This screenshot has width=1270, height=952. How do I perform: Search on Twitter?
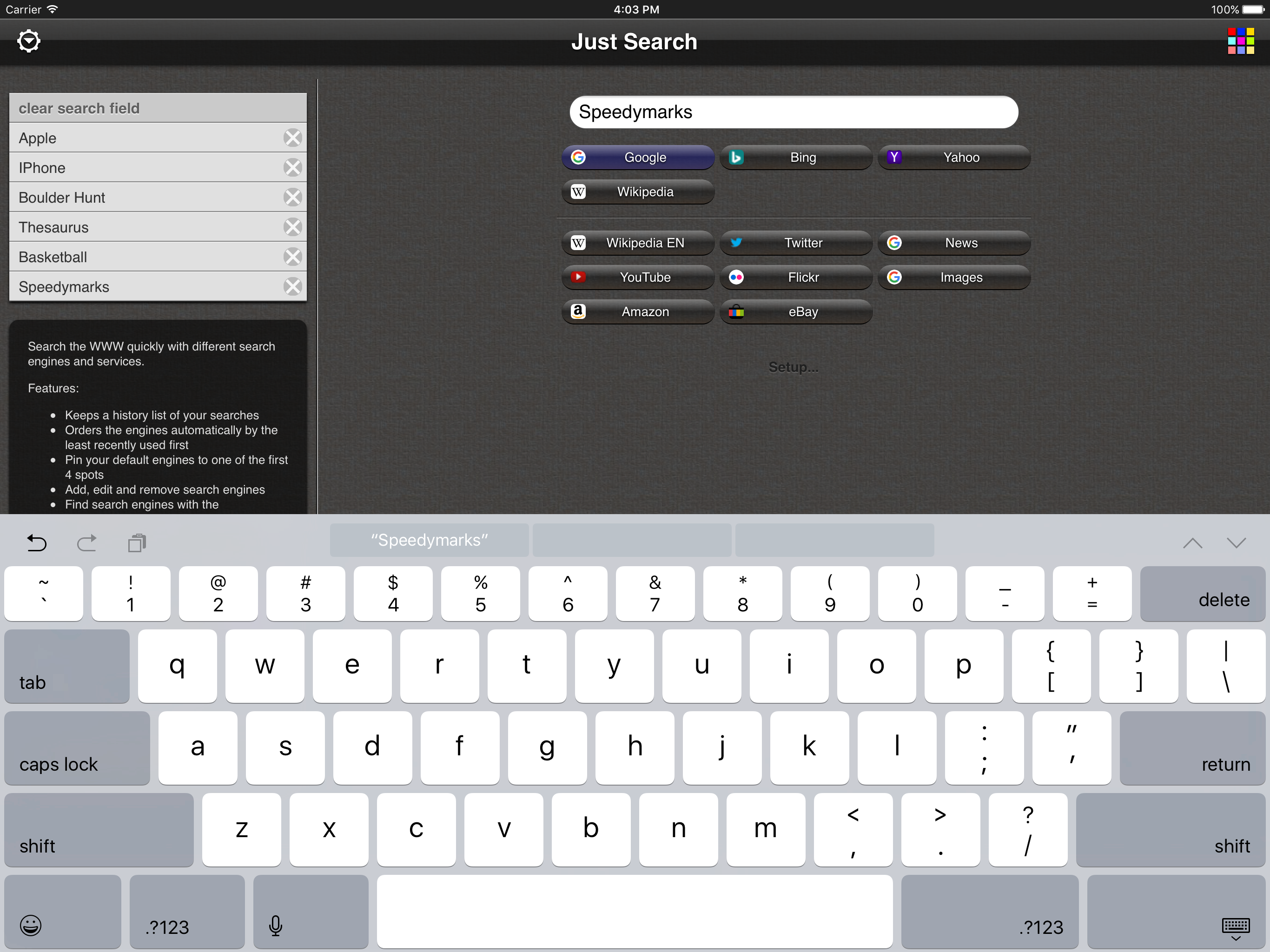[796, 243]
